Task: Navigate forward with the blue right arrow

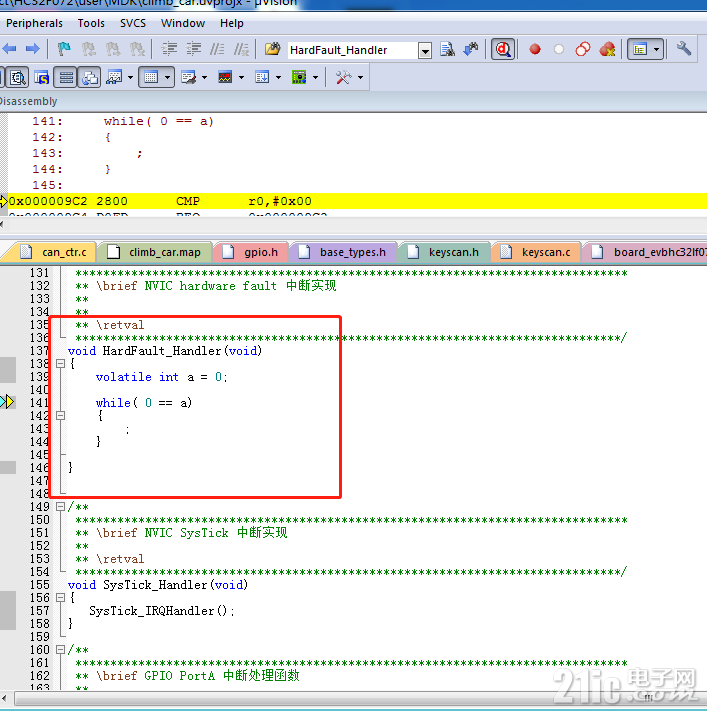Action: tap(32, 49)
